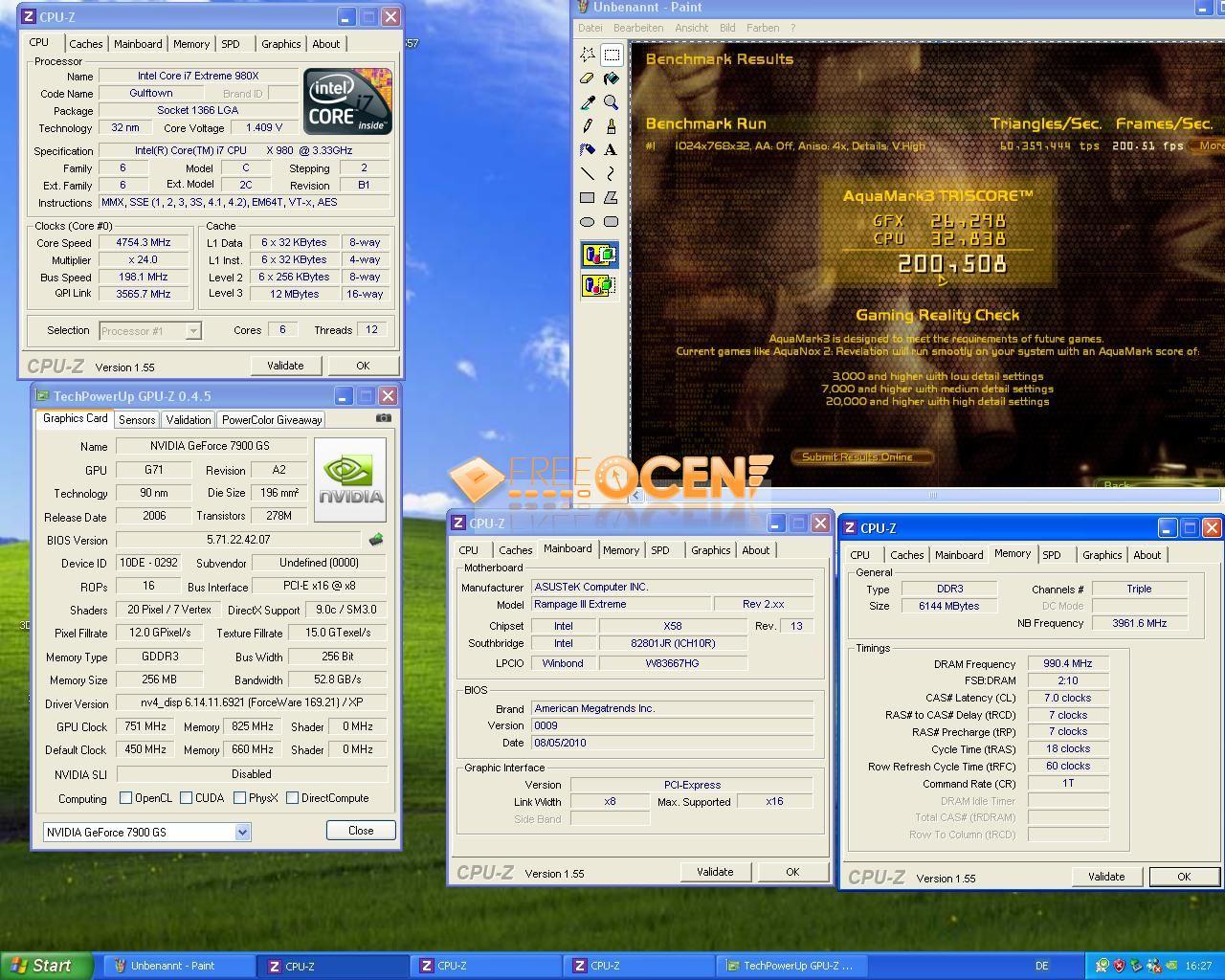Choose opaque selection mode option in Paint
This screenshot has width=1225, height=980.
click(x=599, y=255)
